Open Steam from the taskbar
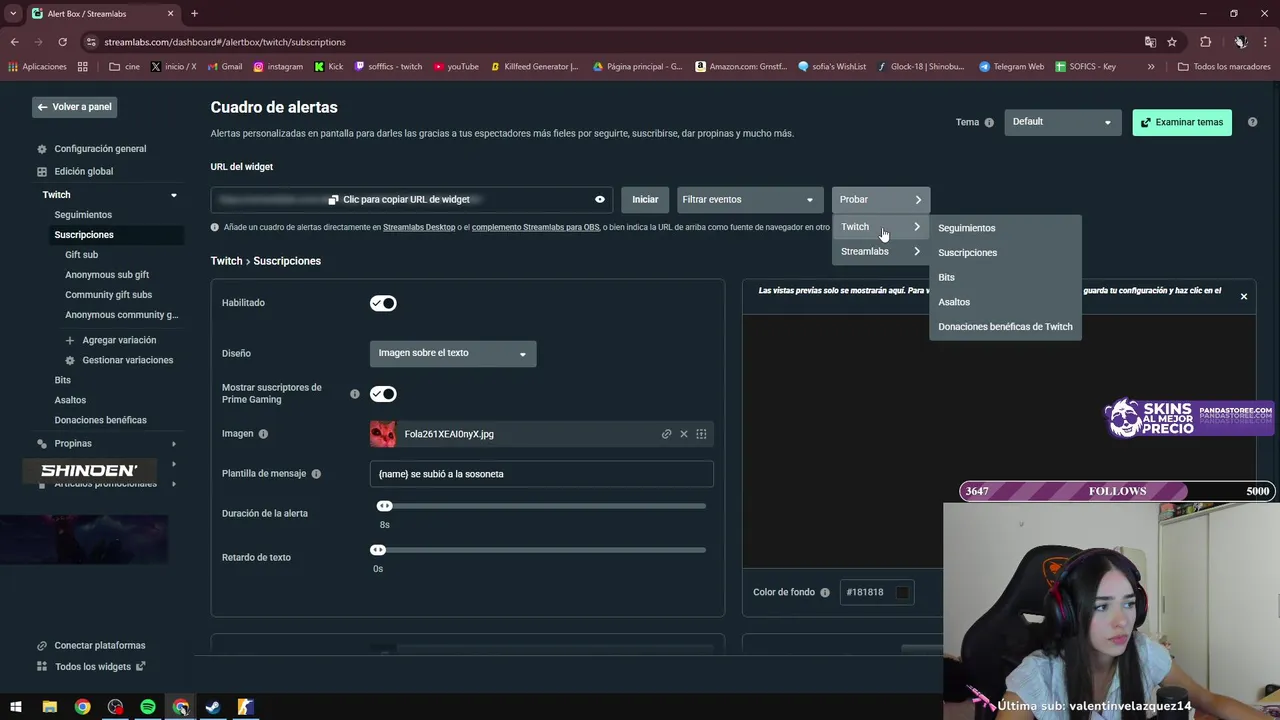The image size is (1280, 720). 213,707
